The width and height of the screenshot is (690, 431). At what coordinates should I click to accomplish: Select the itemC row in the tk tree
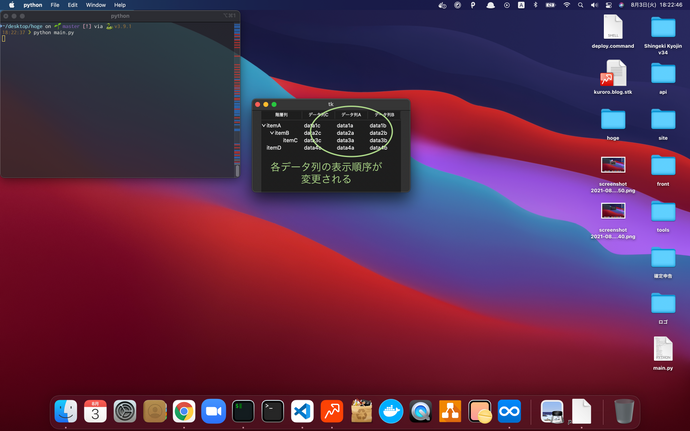330,140
